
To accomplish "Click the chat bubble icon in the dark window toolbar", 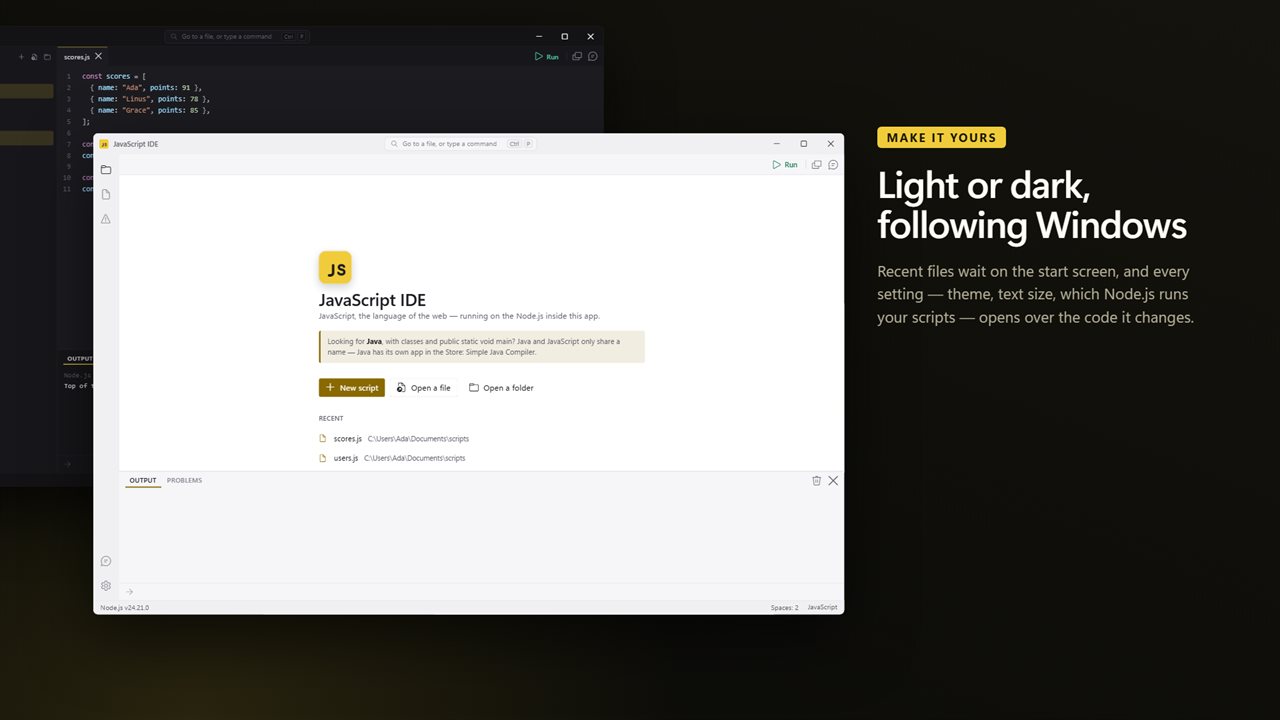I will 593,57.
